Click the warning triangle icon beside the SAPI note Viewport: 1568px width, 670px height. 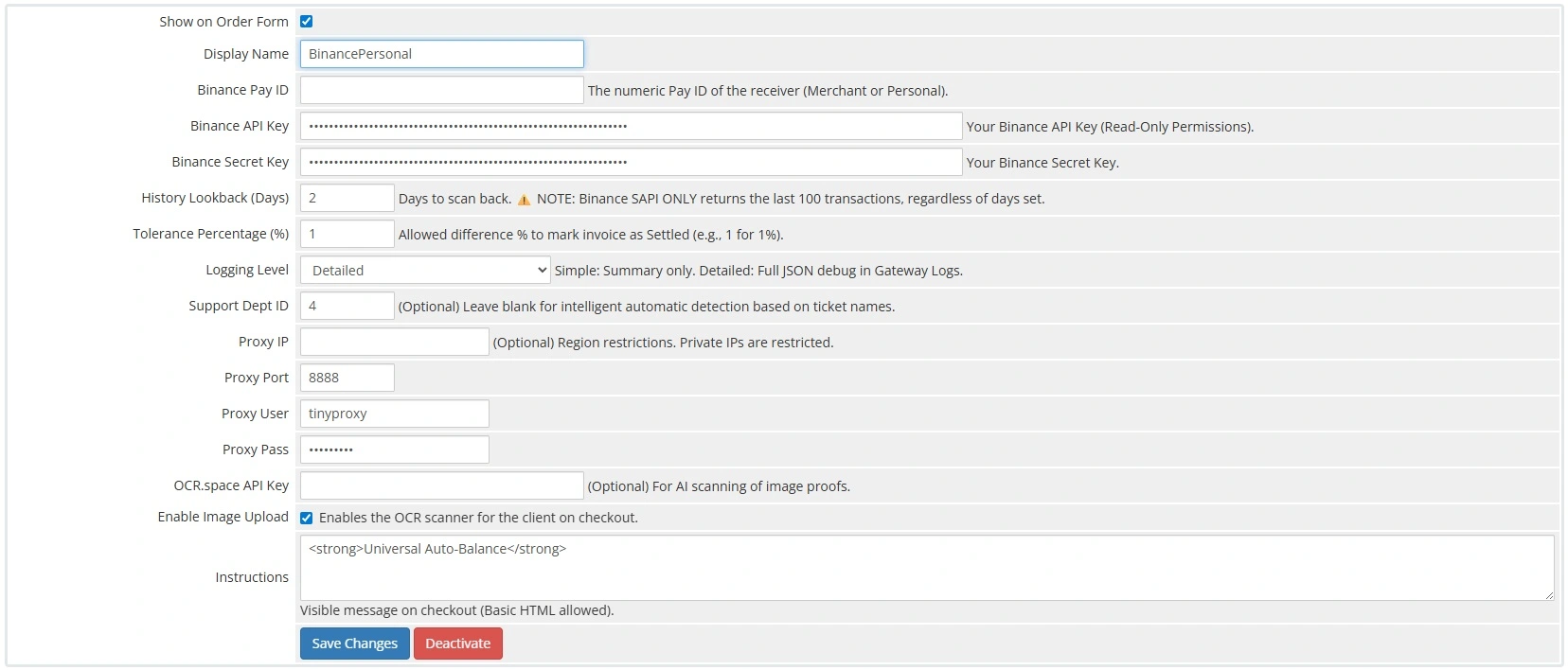(526, 199)
